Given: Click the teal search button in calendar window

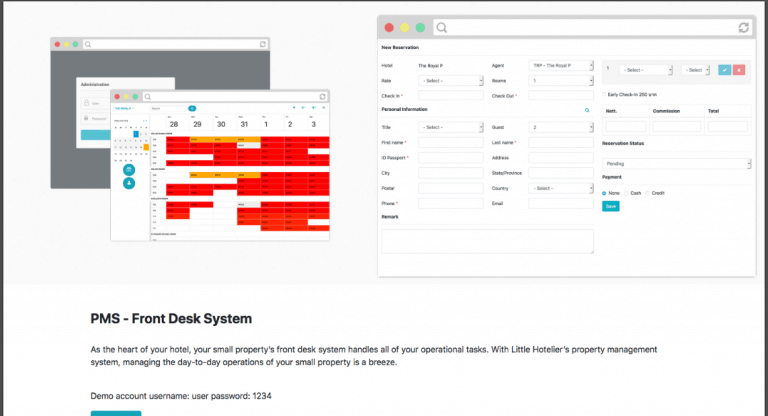Looking at the screenshot, I should [192, 108].
